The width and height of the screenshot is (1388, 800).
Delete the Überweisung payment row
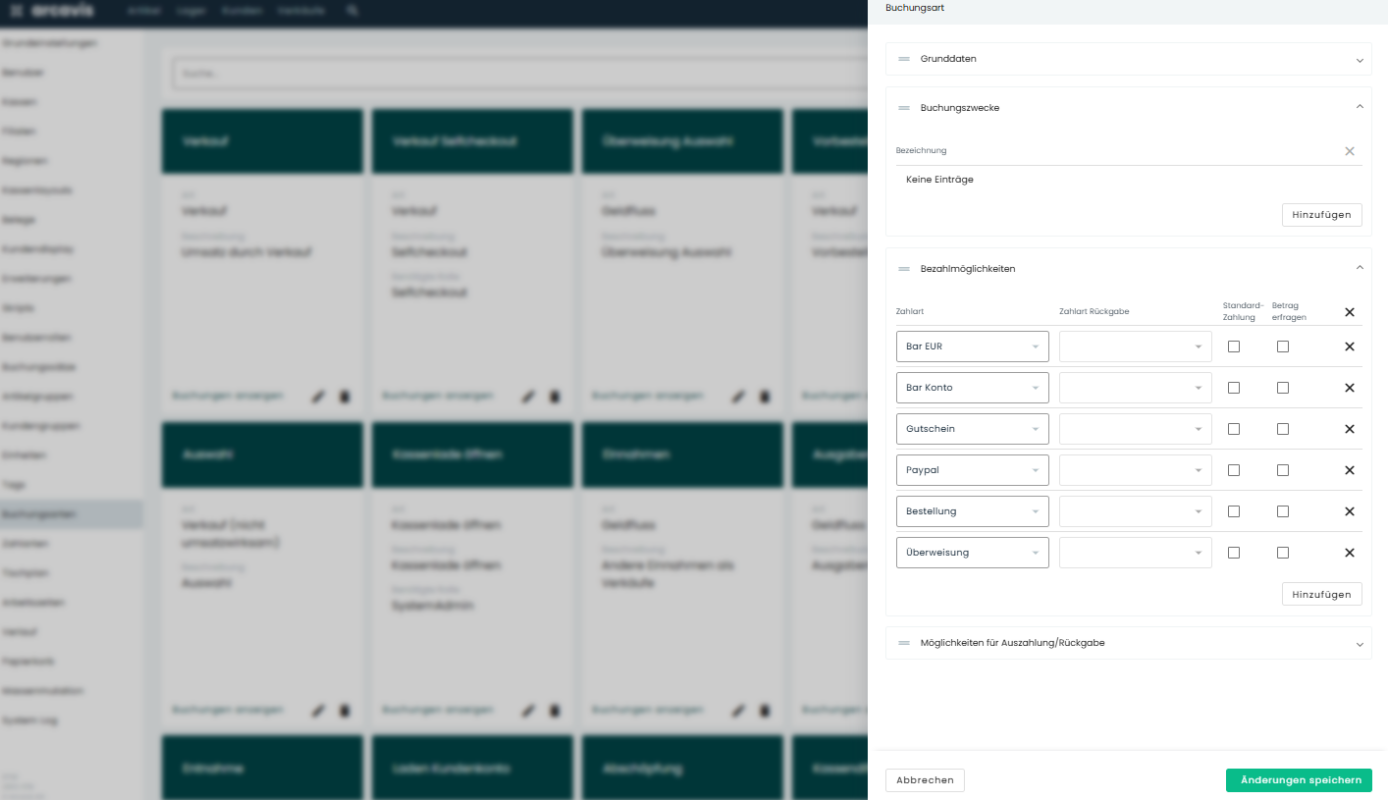[x=1349, y=553]
